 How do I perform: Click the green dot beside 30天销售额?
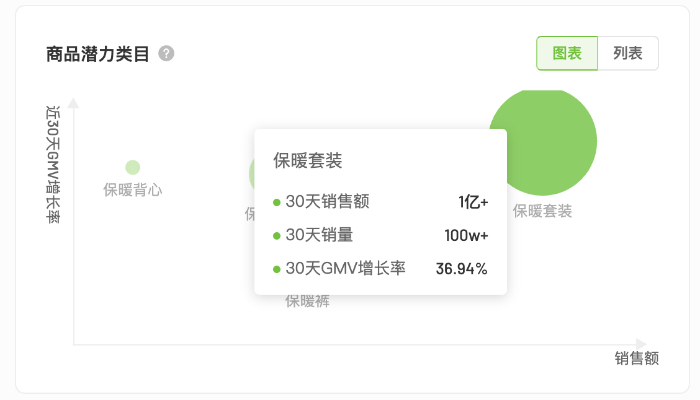277,203
